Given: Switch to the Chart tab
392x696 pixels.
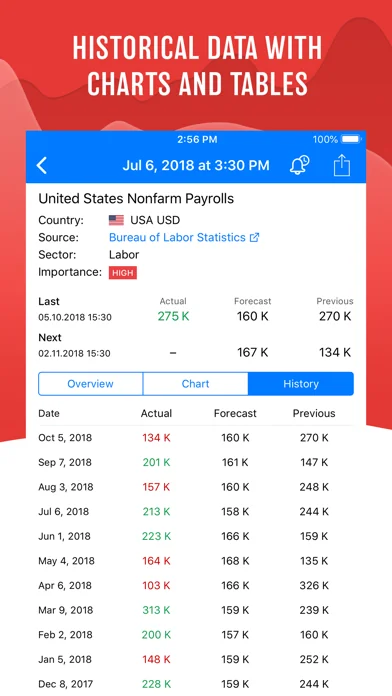Looking at the screenshot, I should [195, 384].
